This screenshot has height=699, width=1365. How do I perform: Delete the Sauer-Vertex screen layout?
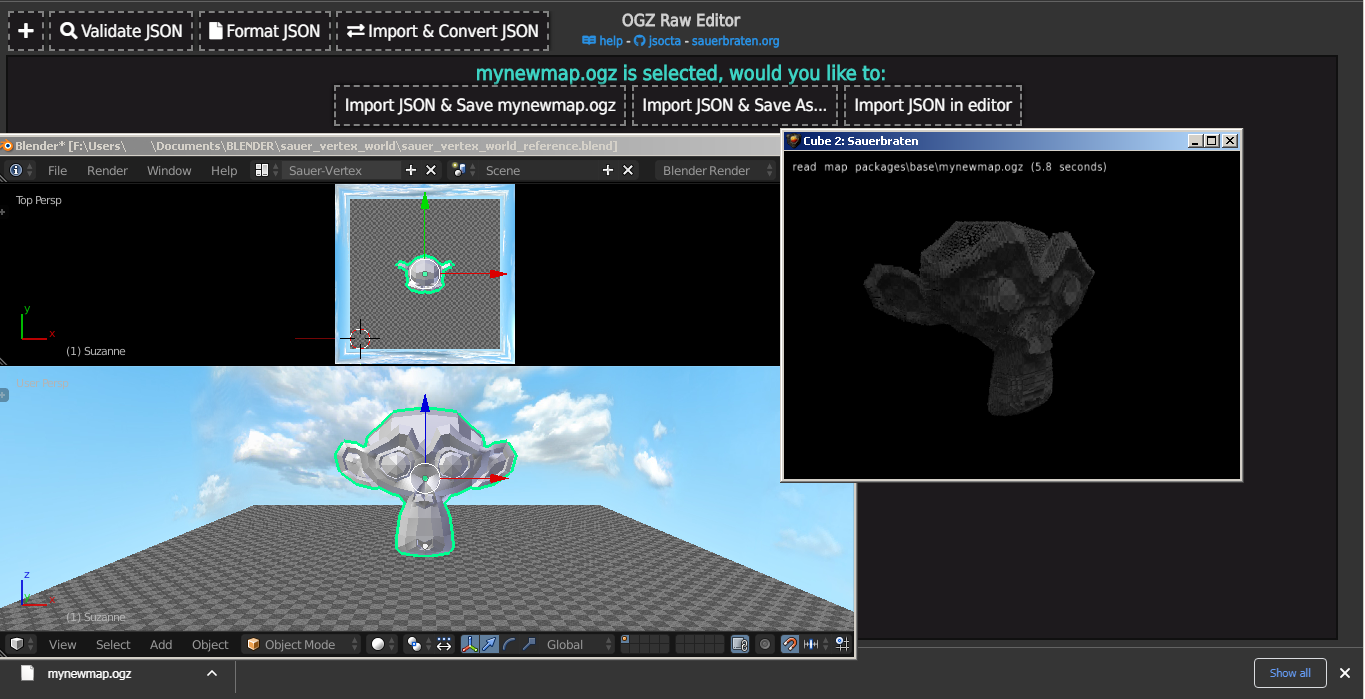[x=431, y=170]
